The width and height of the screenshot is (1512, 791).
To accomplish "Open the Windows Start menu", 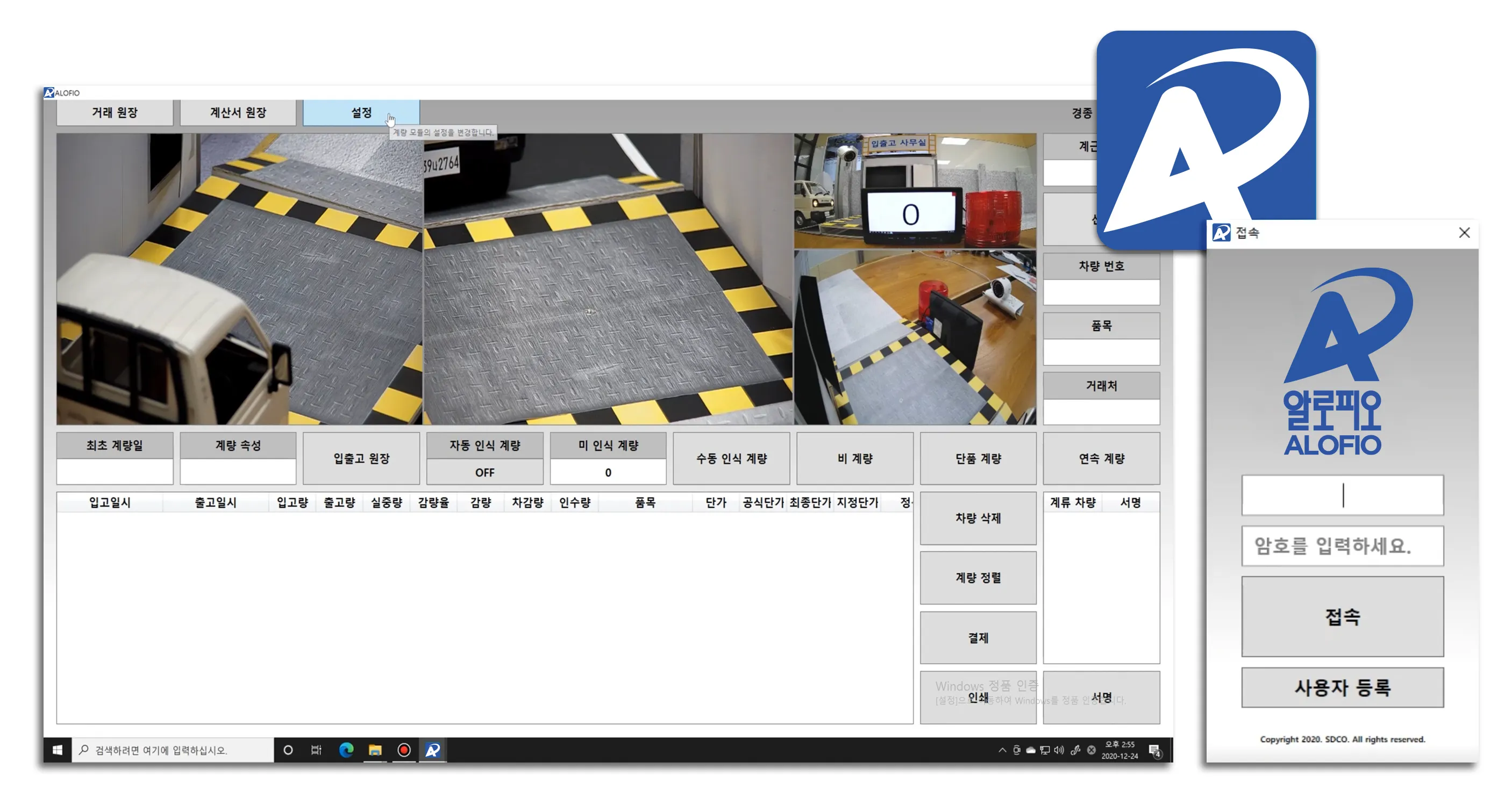I will 58,750.
